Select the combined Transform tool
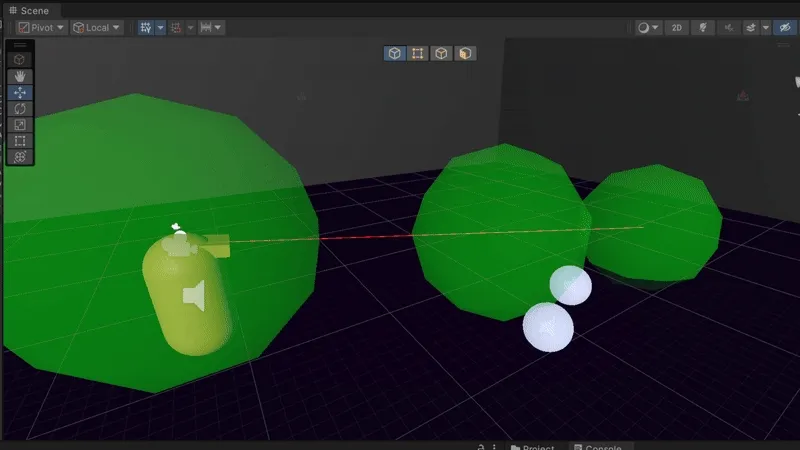Viewport: 800px width, 450px height. tap(20, 157)
